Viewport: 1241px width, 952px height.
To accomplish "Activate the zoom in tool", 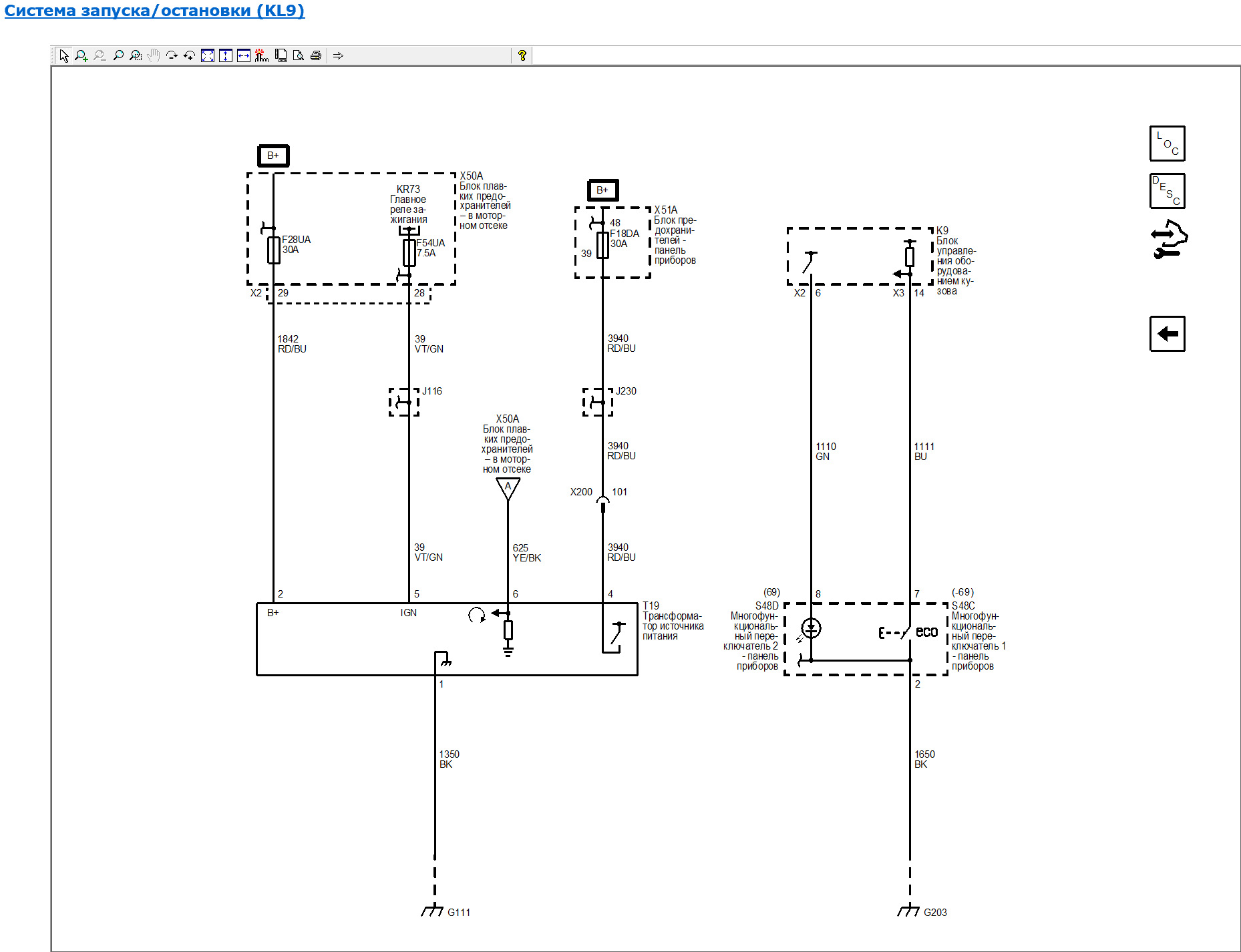I will coord(81,56).
